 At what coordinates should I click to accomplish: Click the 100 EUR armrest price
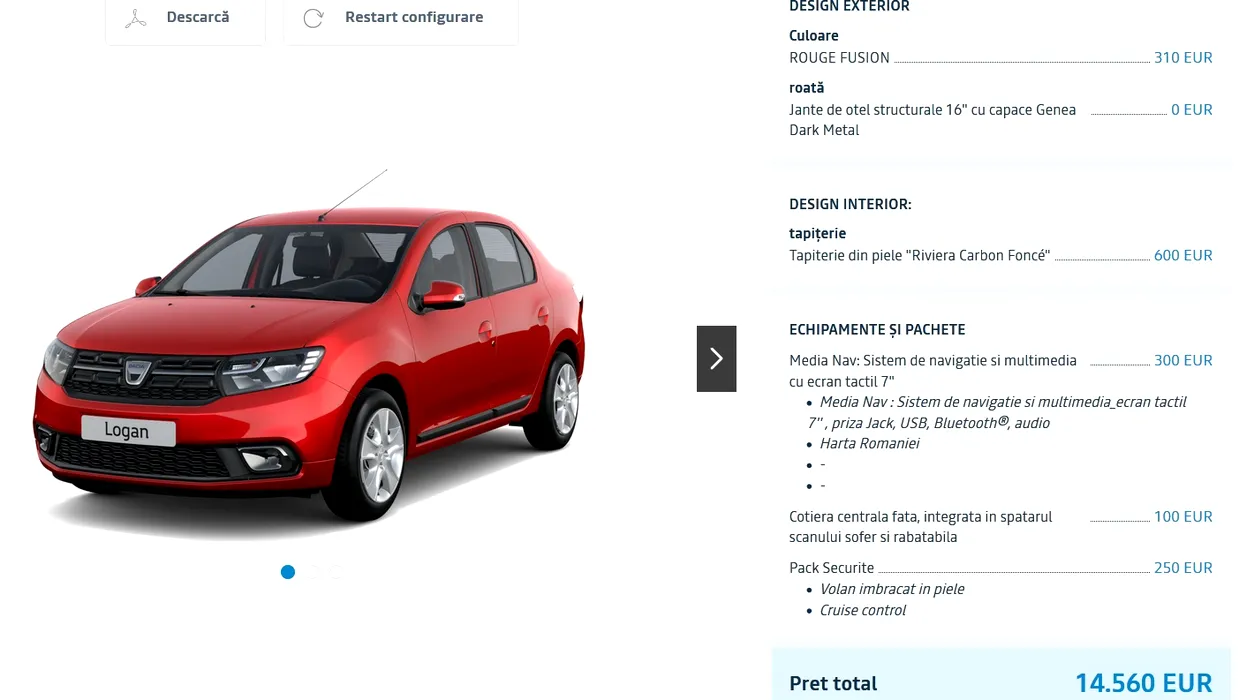1183,517
